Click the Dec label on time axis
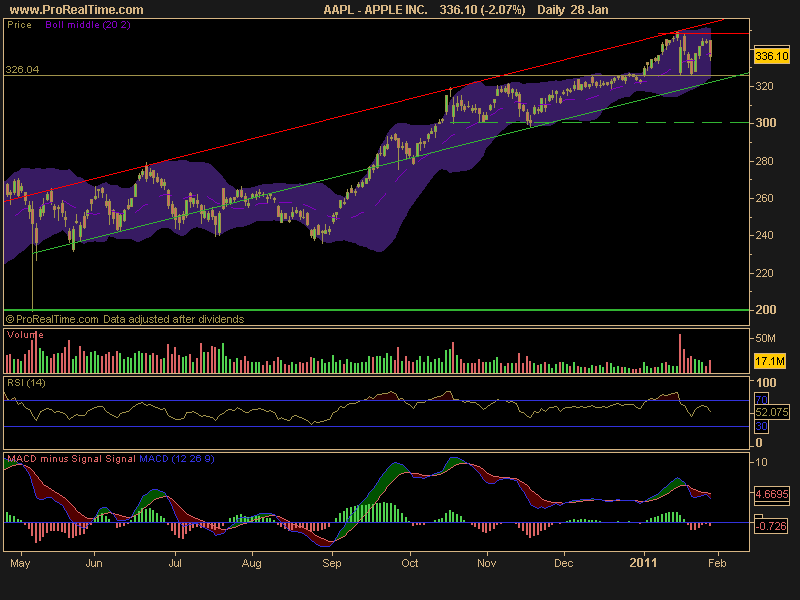 point(564,563)
